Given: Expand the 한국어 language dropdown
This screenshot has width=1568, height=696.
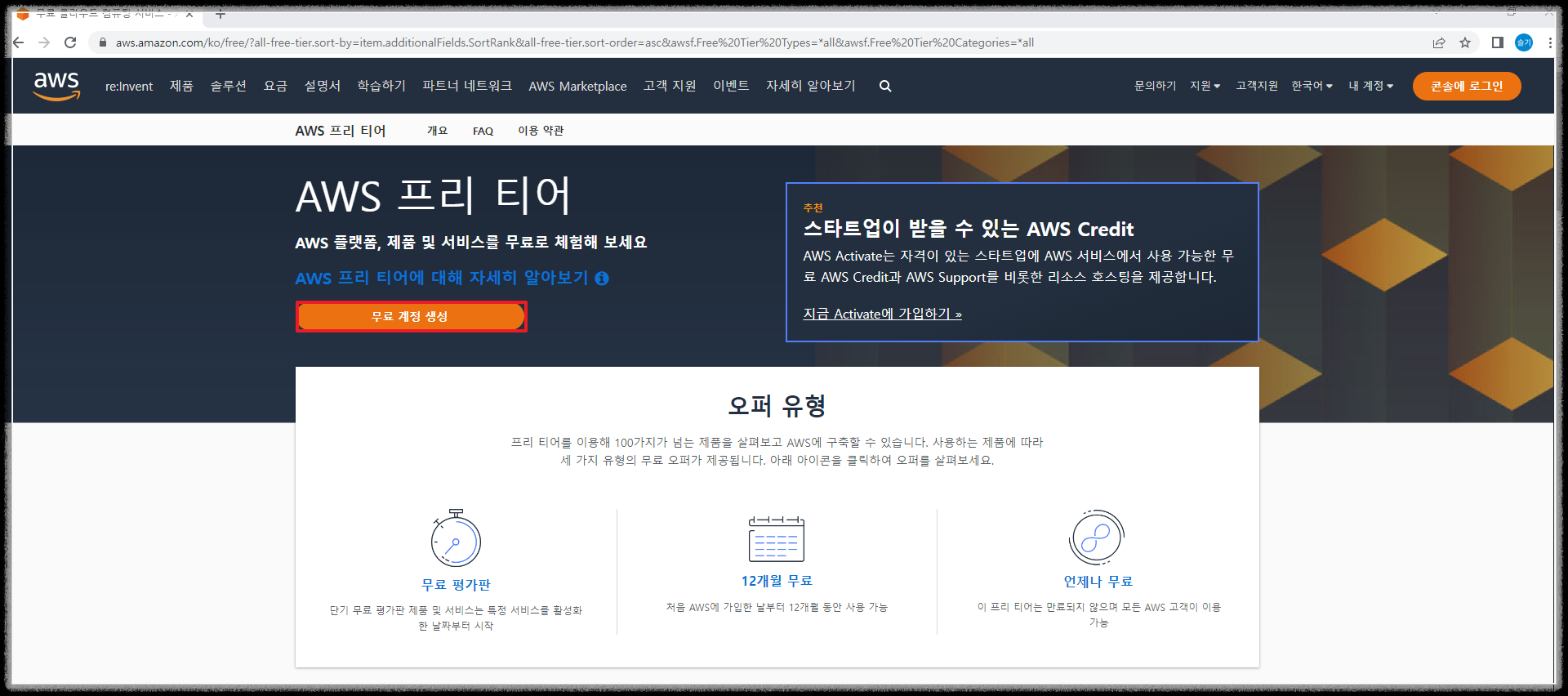Looking at the screenshot, I should [1312, 86].
